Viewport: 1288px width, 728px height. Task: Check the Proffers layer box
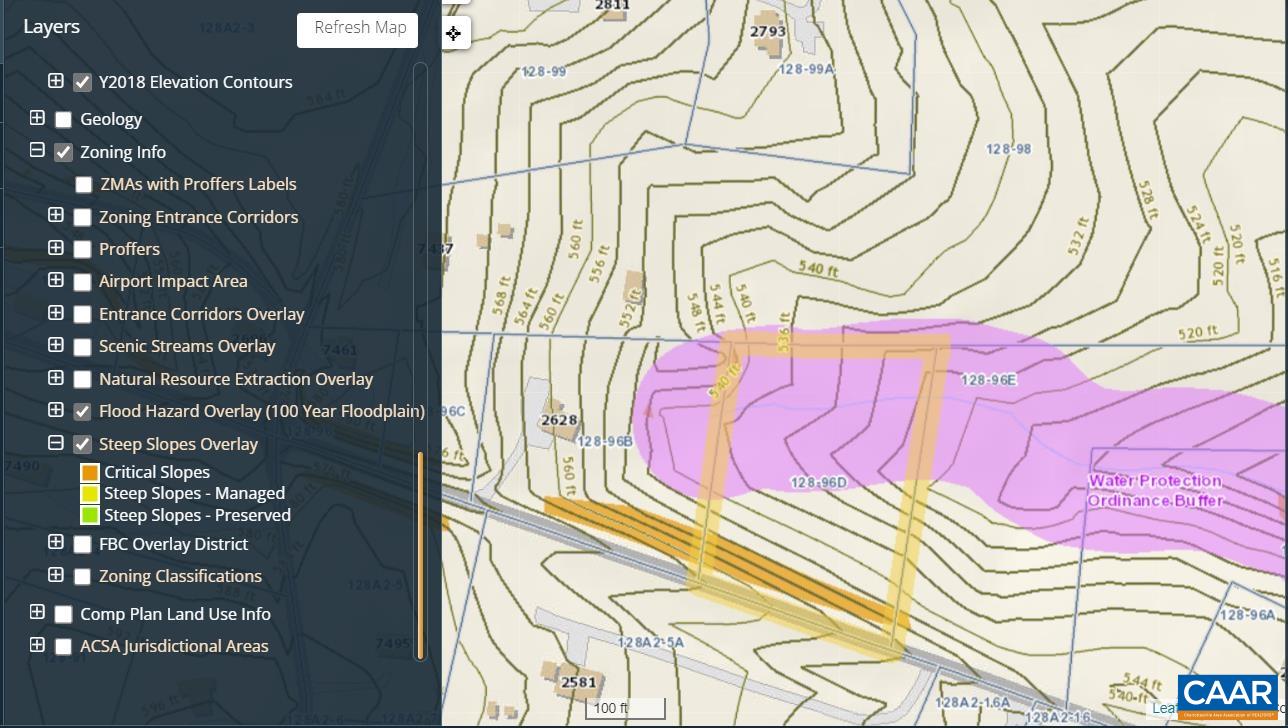82,250
